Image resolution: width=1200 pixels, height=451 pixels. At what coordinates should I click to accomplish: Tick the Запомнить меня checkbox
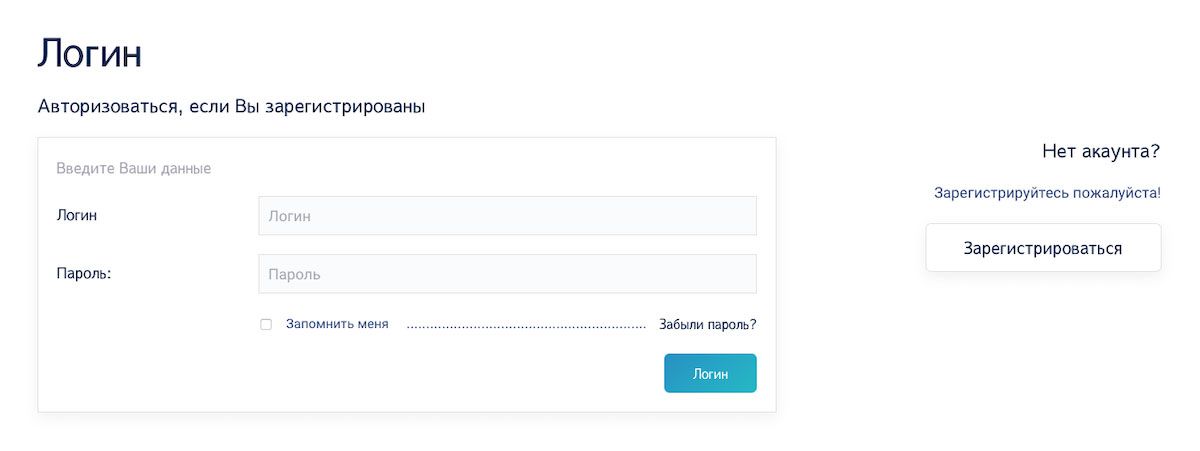(x=266, y=325)
